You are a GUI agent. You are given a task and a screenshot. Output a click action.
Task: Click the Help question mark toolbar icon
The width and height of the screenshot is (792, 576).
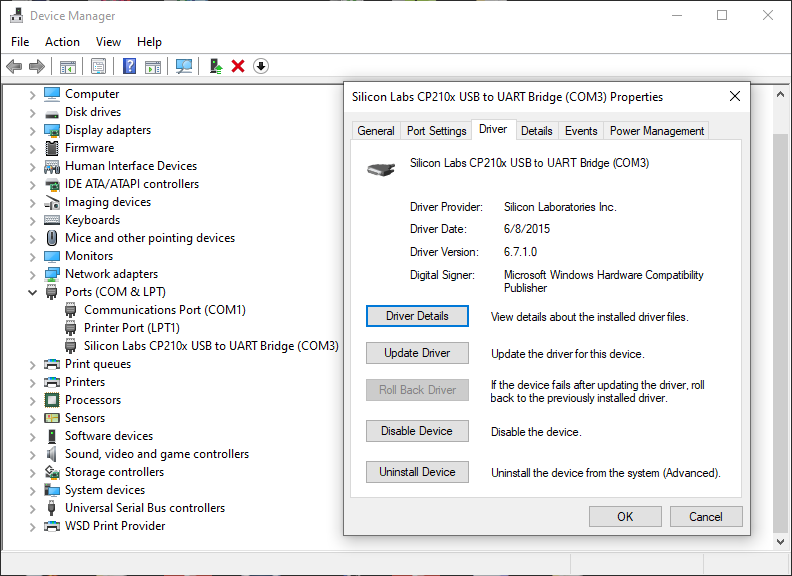point(129,66)
